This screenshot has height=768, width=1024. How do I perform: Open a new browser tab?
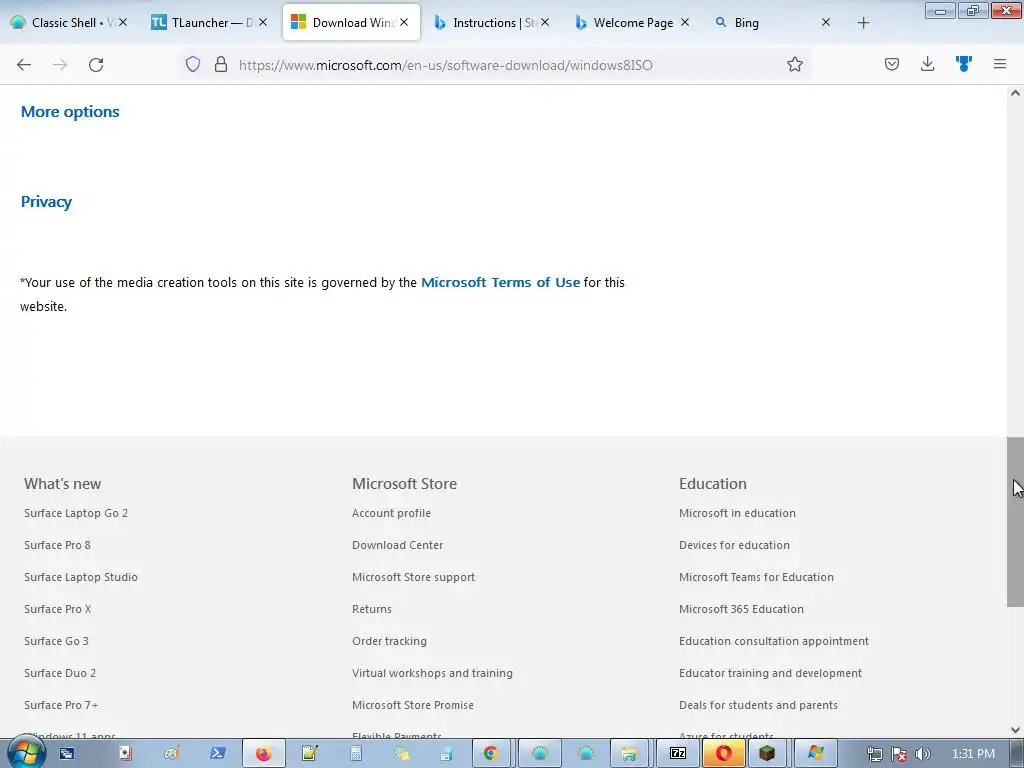pyautogui.click(x=863, y=23)
